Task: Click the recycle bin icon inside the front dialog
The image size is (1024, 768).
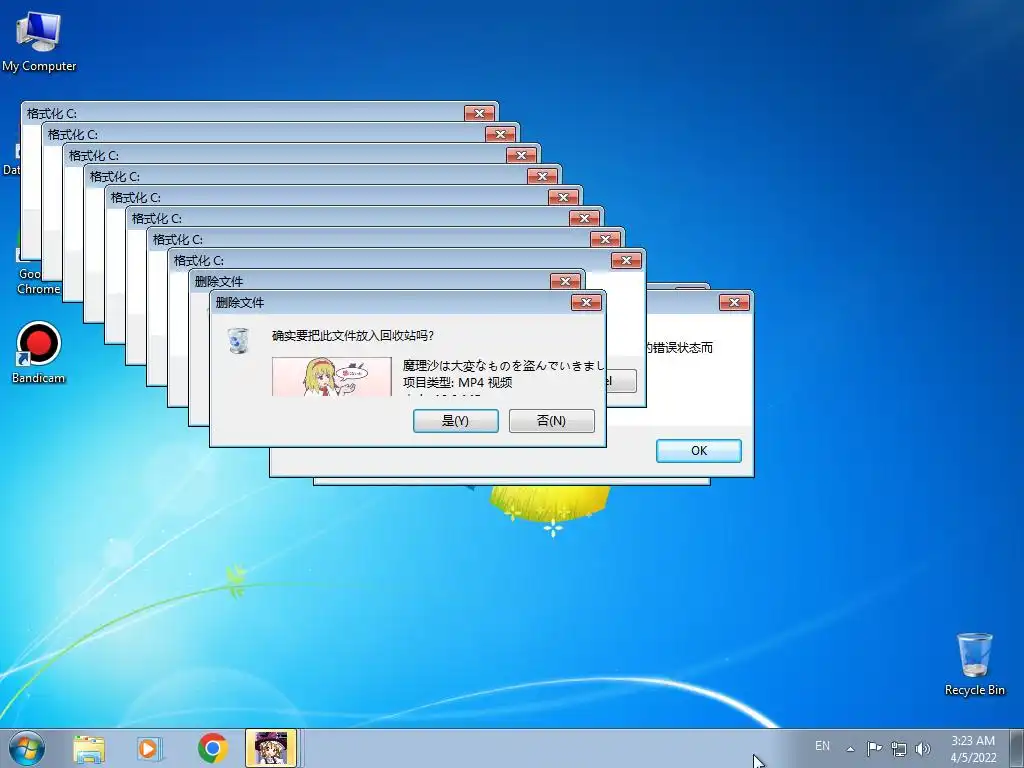Action: 238,340
